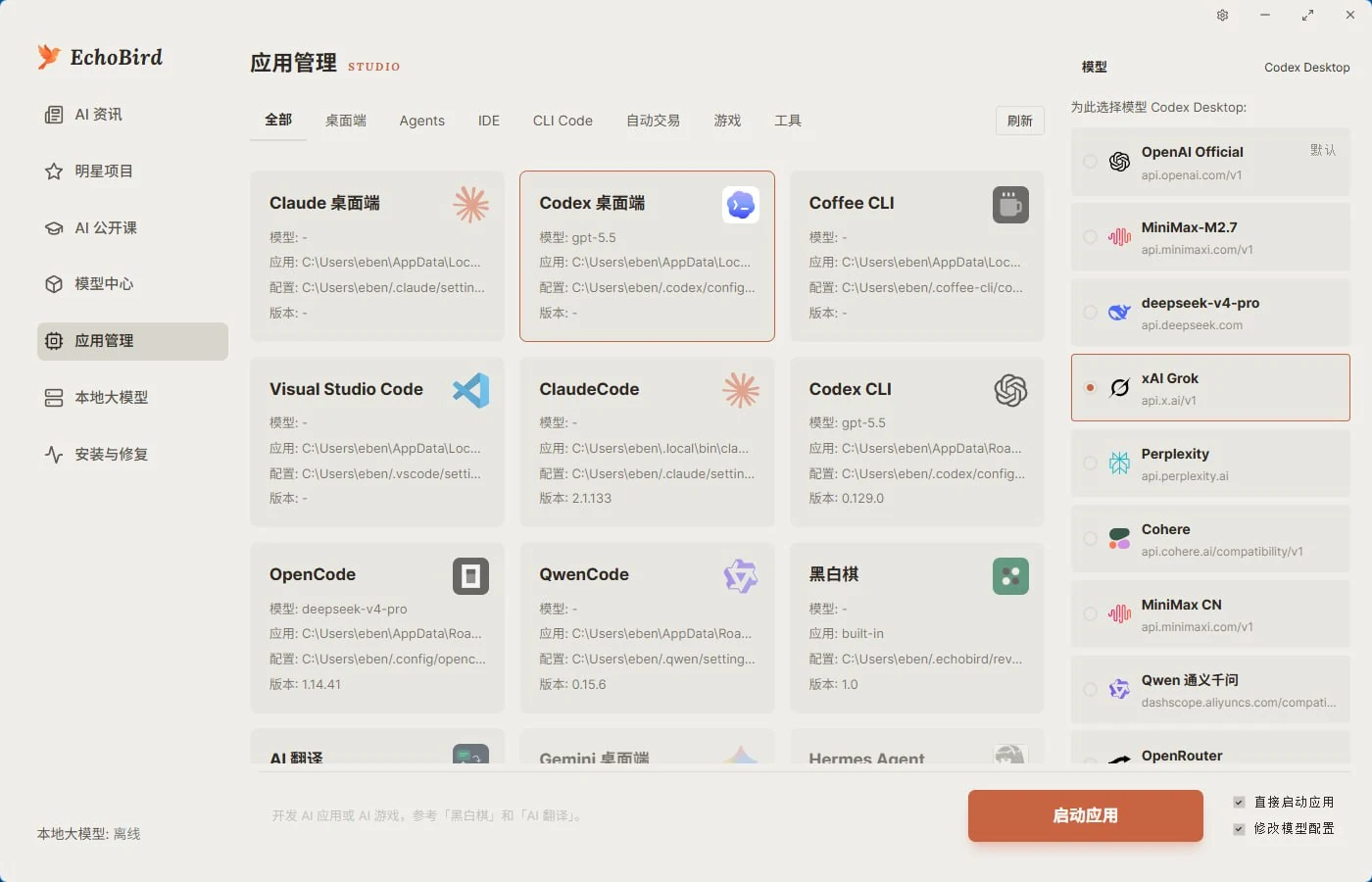Click the 模型: deepseek-v4-pro text on OpenCode
Viewport: 1372px width, 882px height.
click(x=338, y=609)
